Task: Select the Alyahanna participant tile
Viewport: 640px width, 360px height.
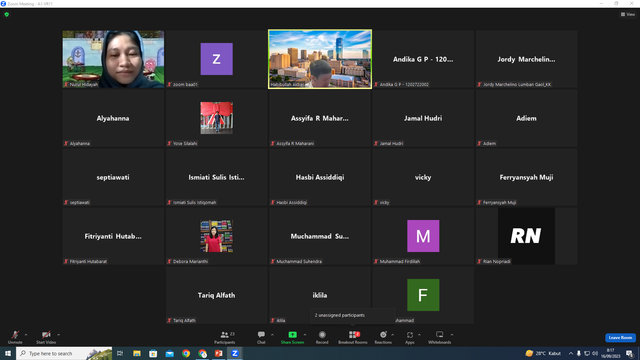Action: coord(113,118)
